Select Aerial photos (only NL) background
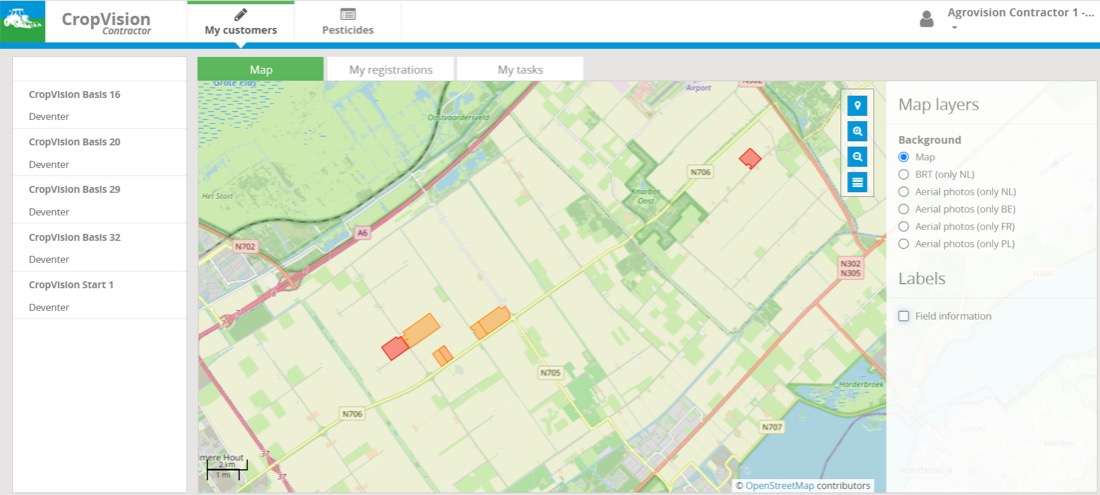 tap(904, 191)
